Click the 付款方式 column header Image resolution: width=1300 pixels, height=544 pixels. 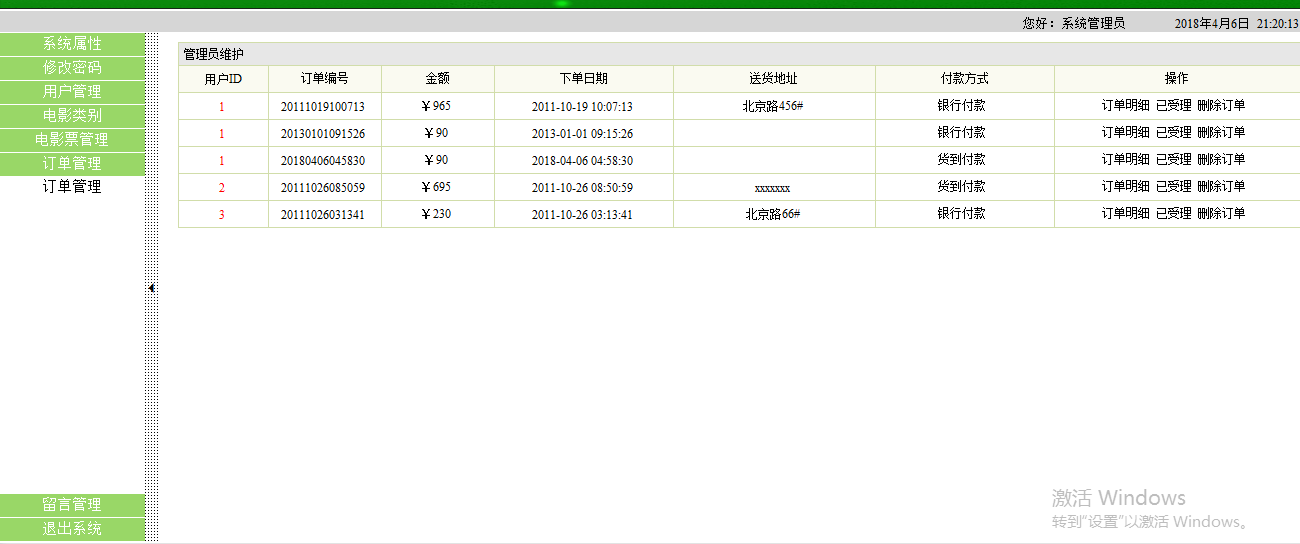[965, 78]
